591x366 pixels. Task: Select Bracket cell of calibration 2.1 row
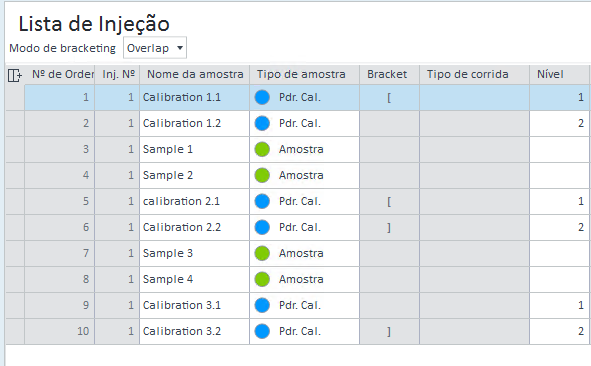(390, 202)
